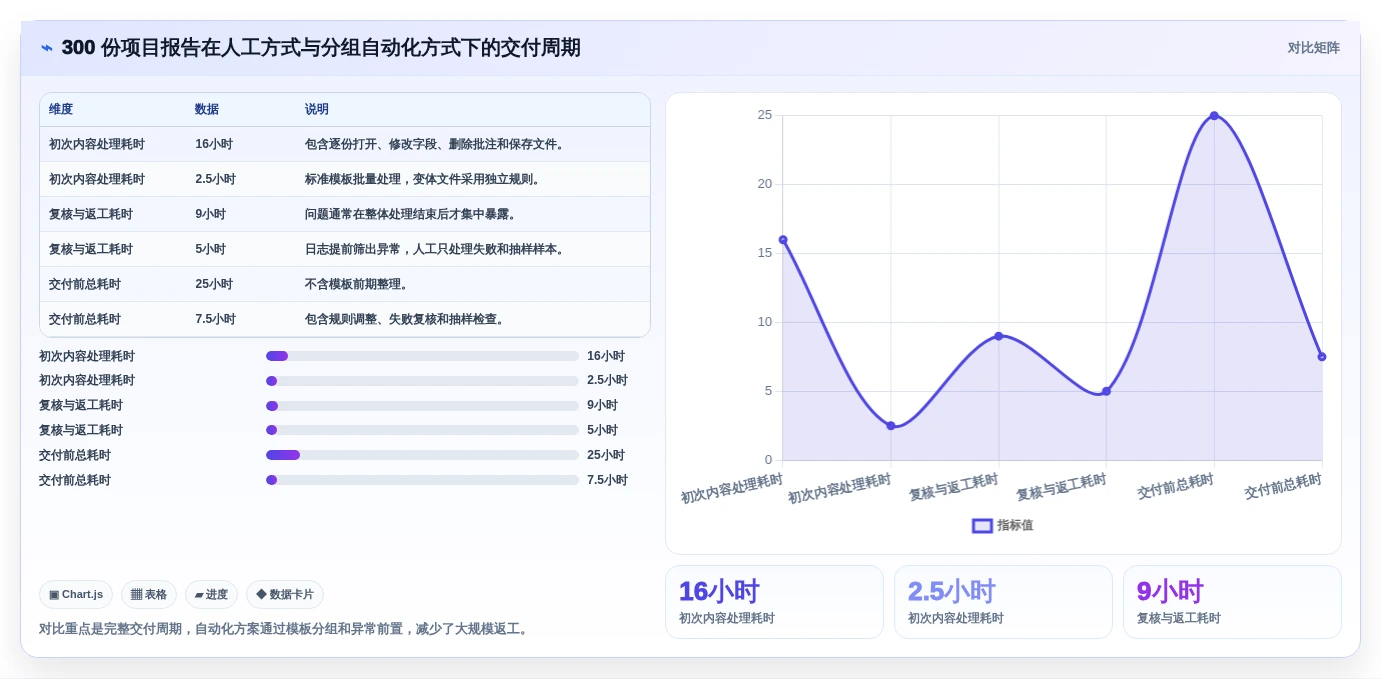Click the progress bar labeled 2.5小时
This screenshot has height=679, width=1381.
(x=422, y=381)
